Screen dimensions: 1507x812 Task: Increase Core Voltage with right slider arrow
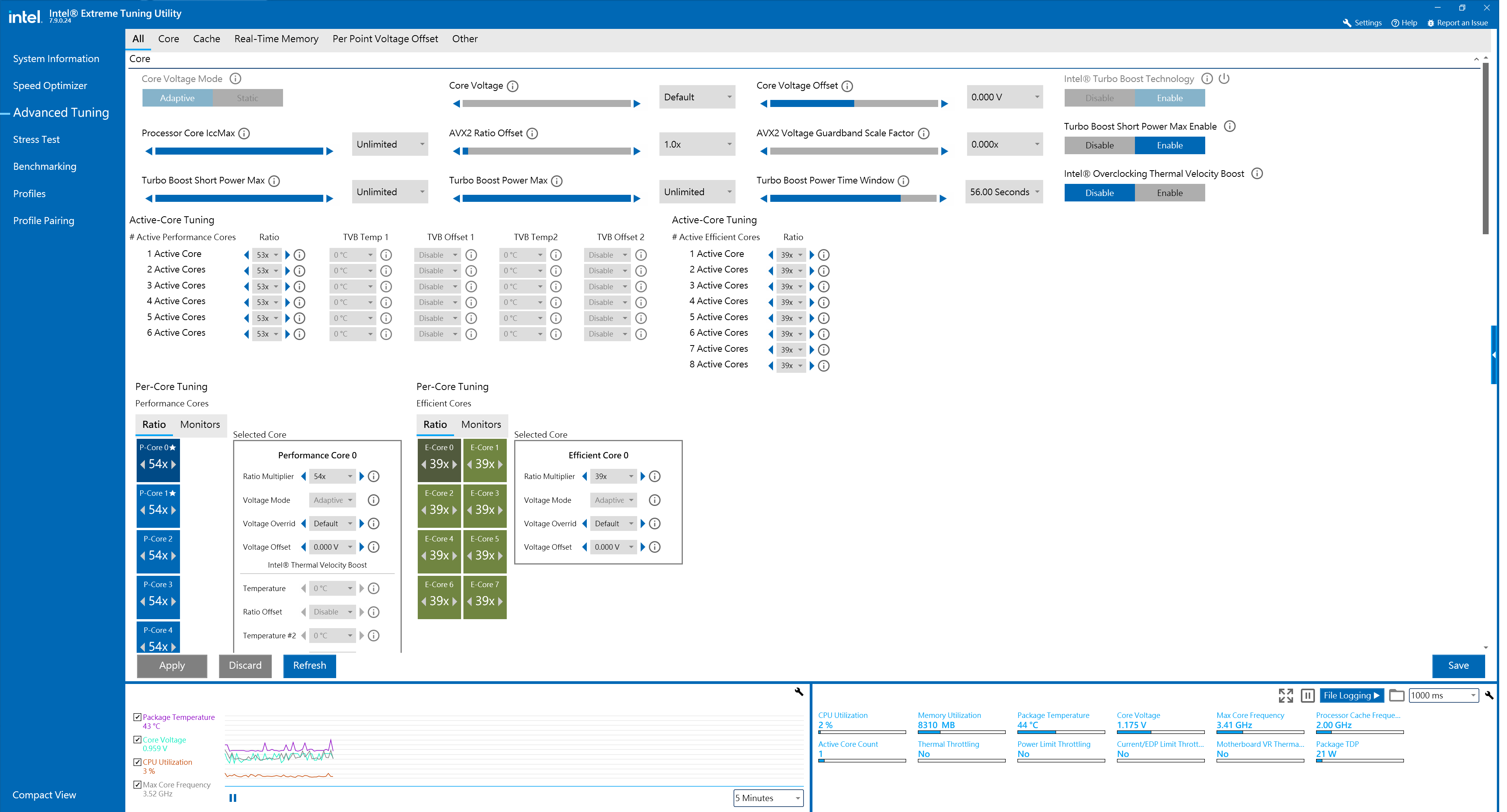637,104
